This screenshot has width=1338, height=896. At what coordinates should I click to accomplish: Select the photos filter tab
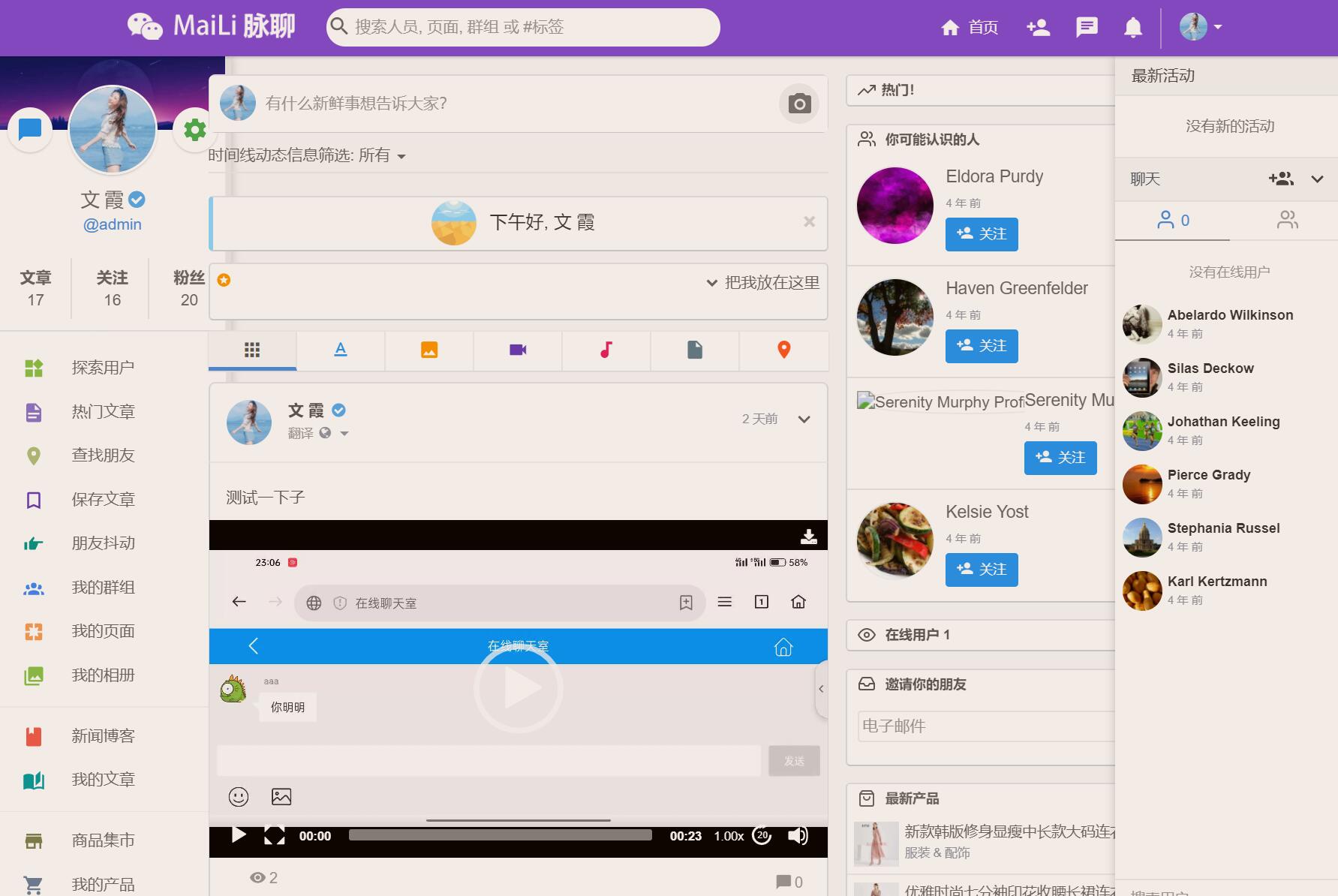(x=429, y=350)
